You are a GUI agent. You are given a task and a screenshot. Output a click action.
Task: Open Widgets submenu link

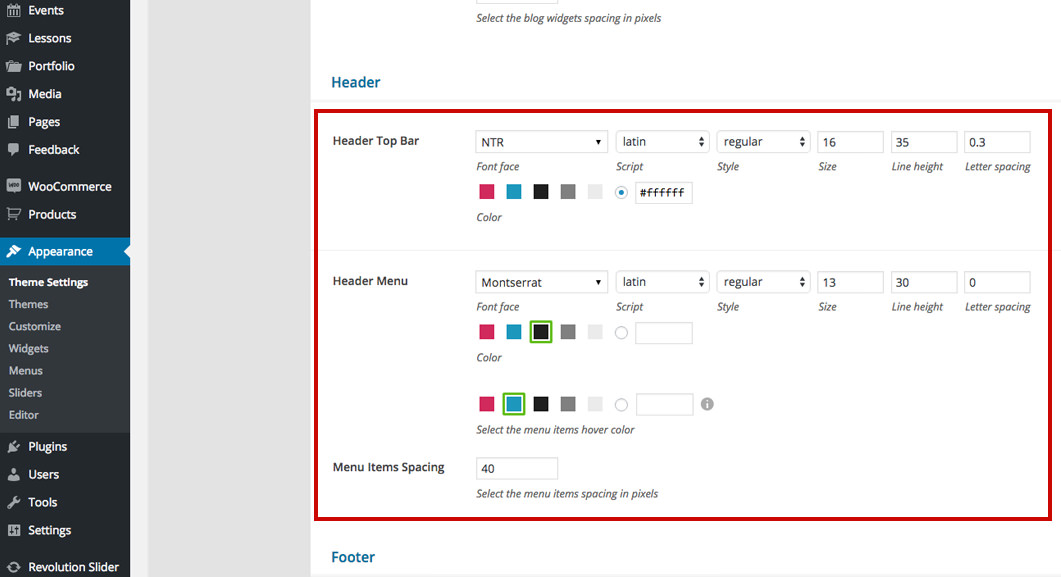28,348
